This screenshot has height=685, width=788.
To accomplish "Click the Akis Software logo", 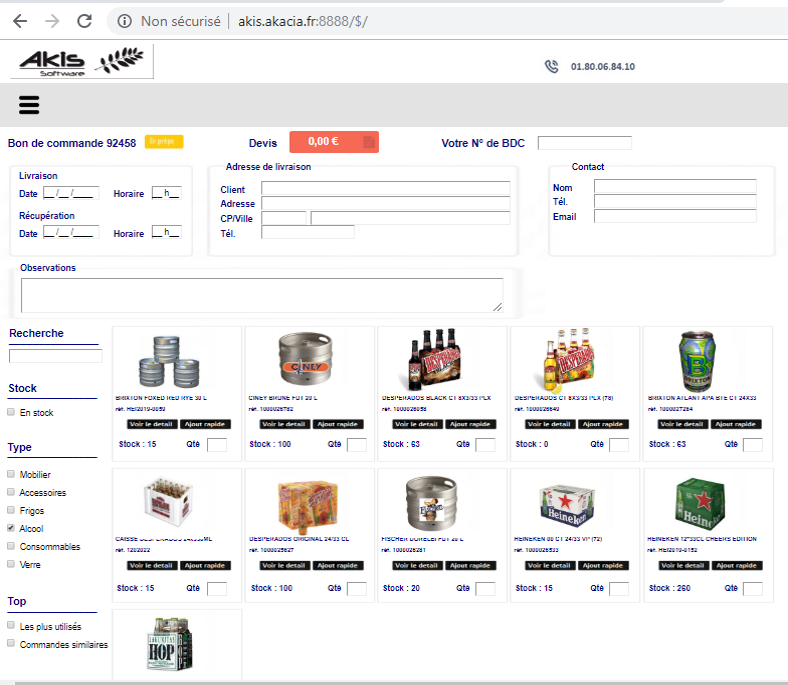I will (x=83, y=62).
